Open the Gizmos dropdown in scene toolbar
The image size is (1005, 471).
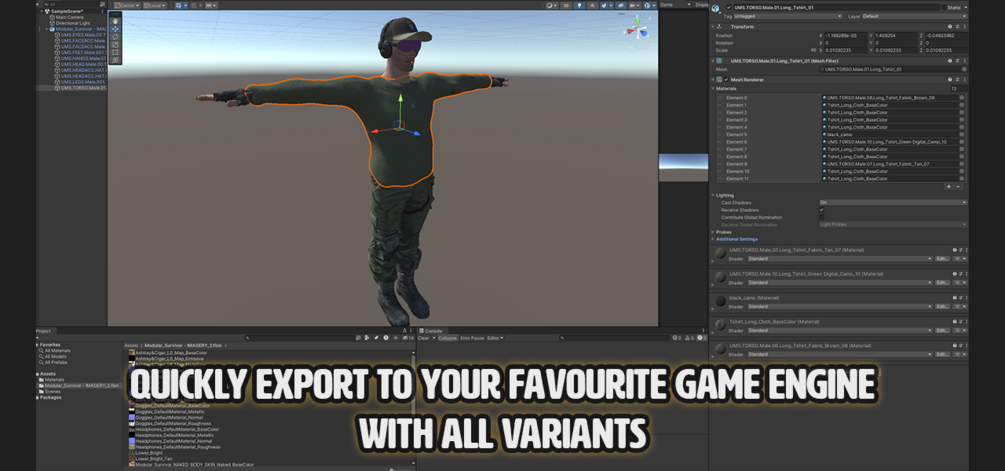tap(654, 5)
